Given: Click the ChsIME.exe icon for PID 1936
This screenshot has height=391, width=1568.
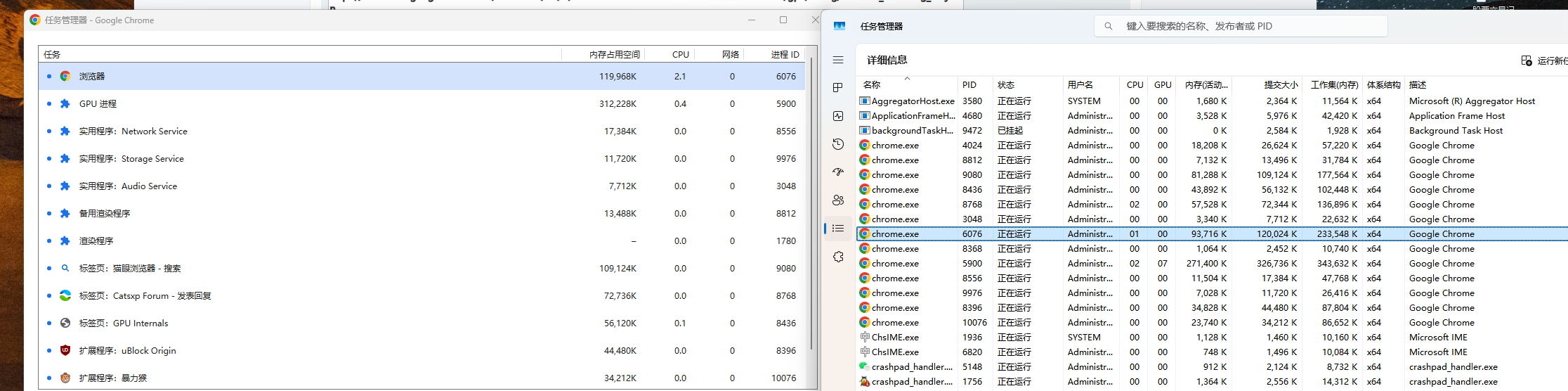Looking at the screenshot, I should pyautogui.click(x=865, y=337).
